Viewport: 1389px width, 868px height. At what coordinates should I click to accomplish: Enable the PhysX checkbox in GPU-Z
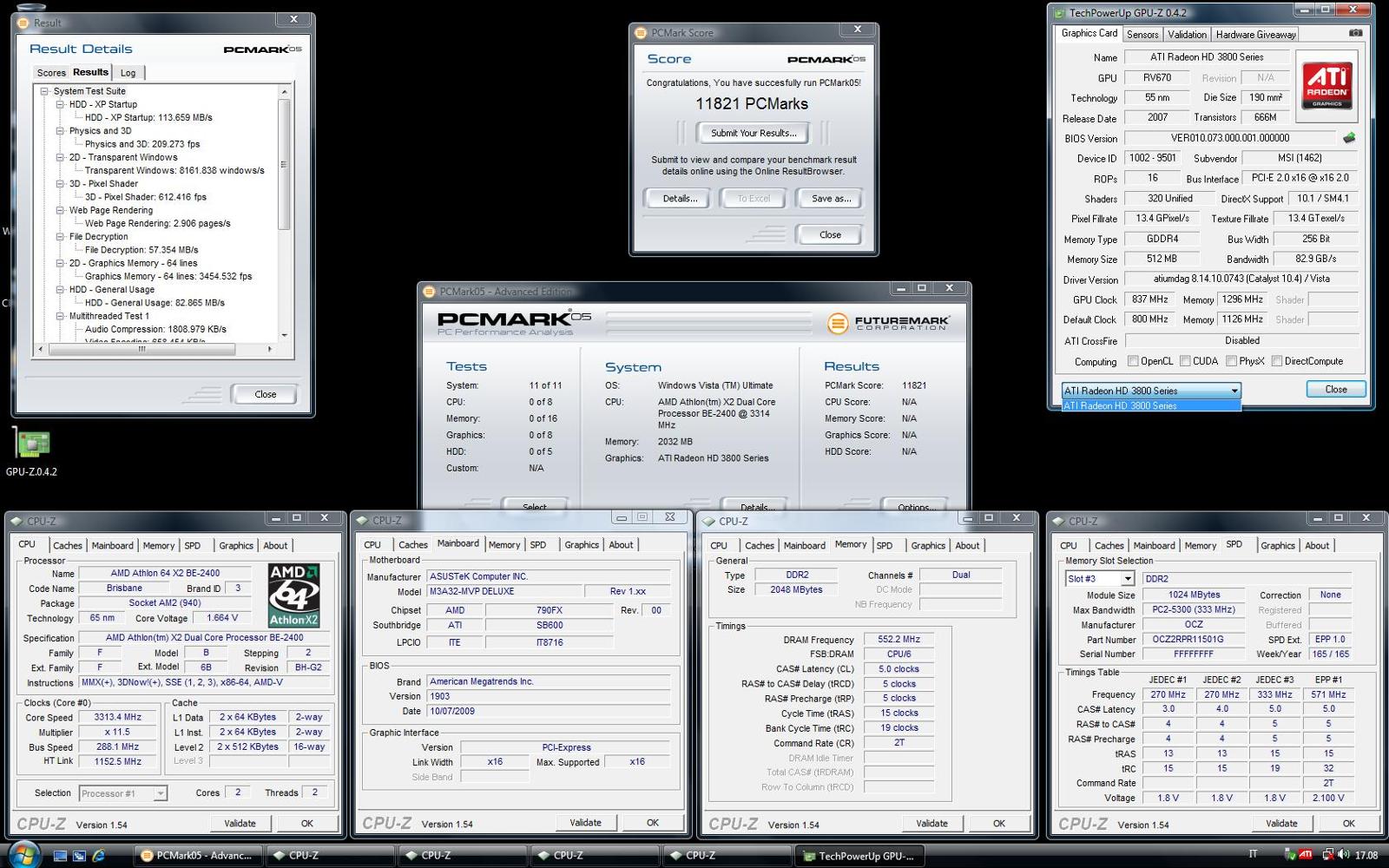[1231, 361]
